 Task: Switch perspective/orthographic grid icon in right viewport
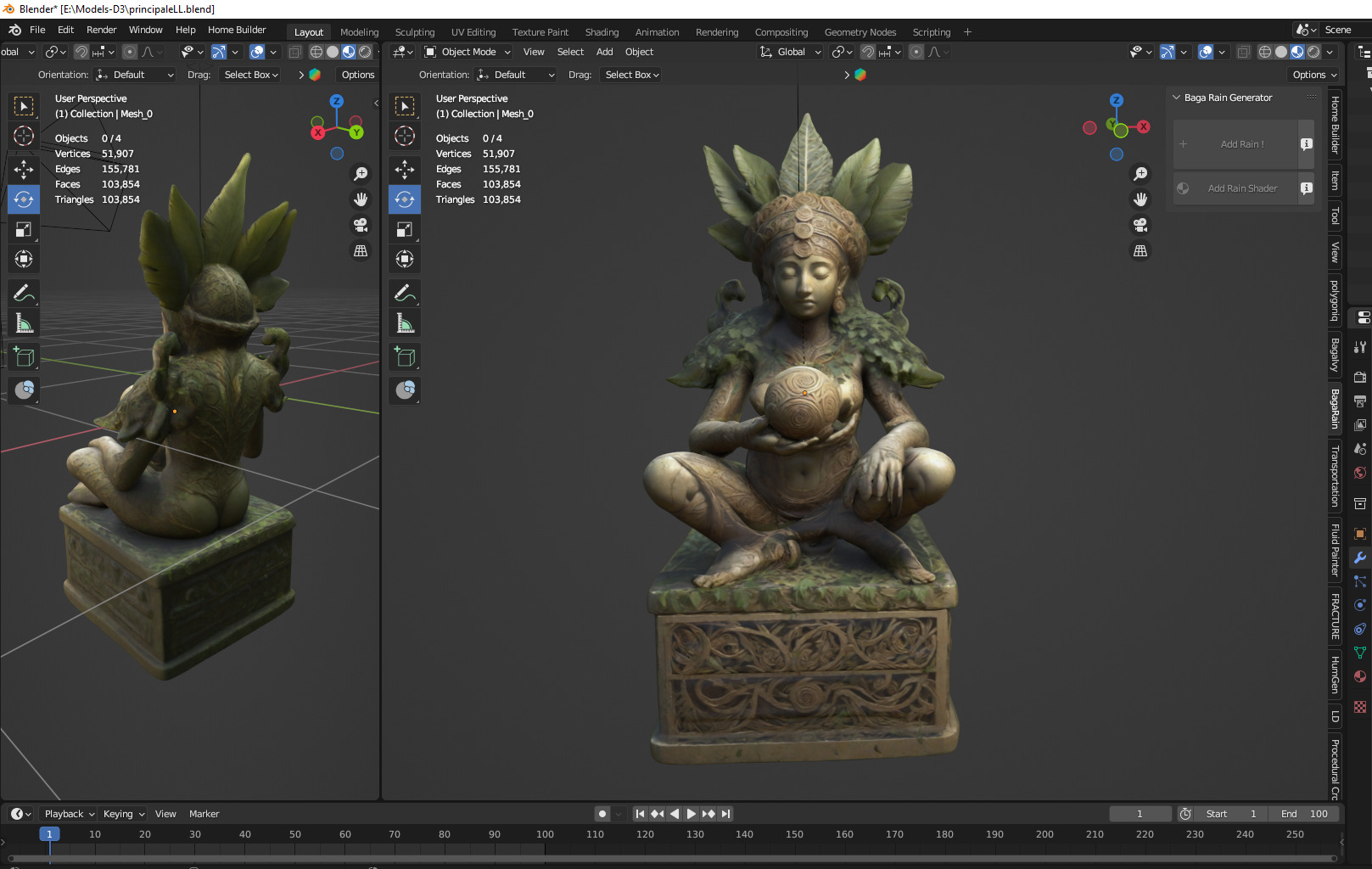1140,251
